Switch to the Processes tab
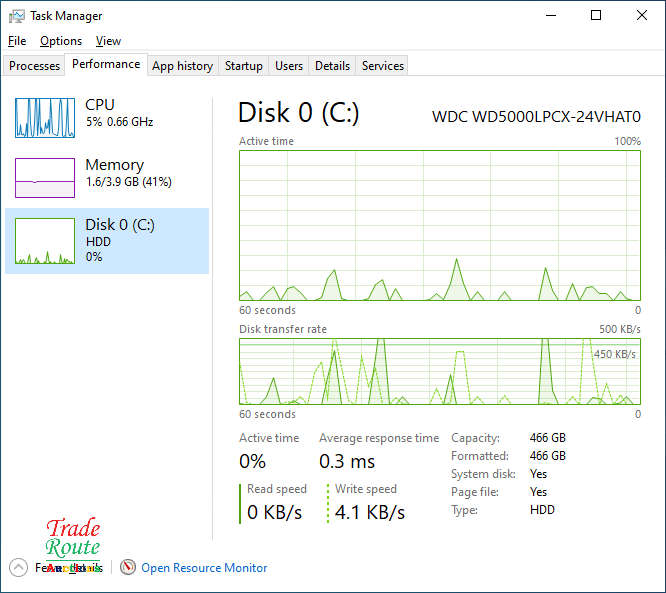 [35, 66]
